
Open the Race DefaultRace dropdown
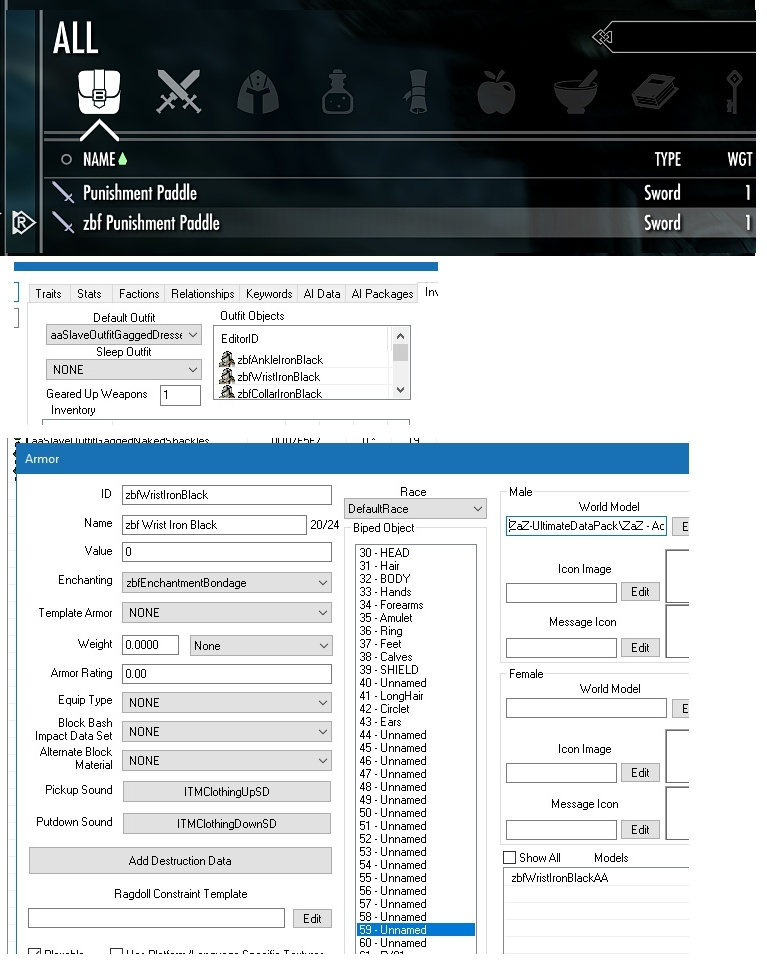pos(416,509)
